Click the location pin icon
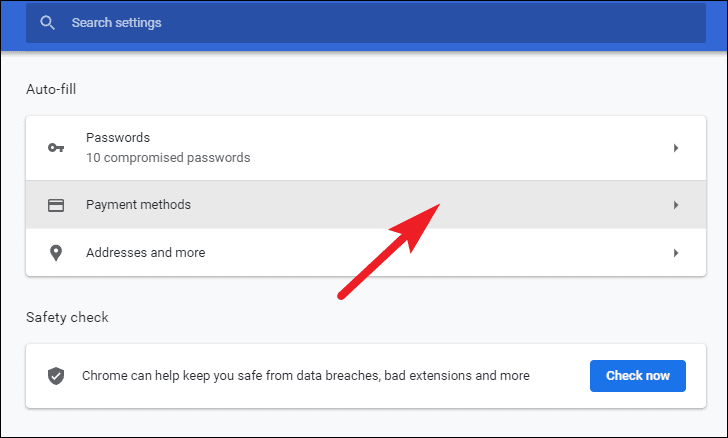 (56, 253)
